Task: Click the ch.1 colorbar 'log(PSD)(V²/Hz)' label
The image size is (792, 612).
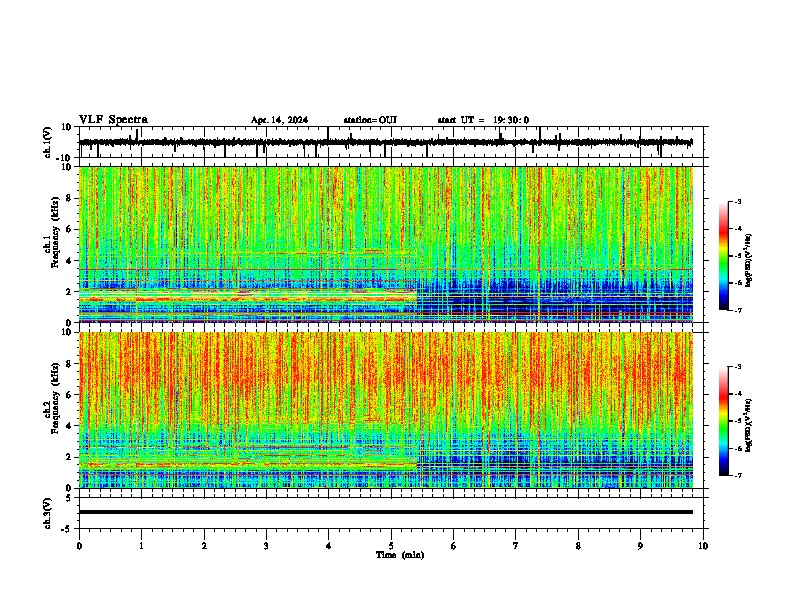Action: tap(749, 261)
